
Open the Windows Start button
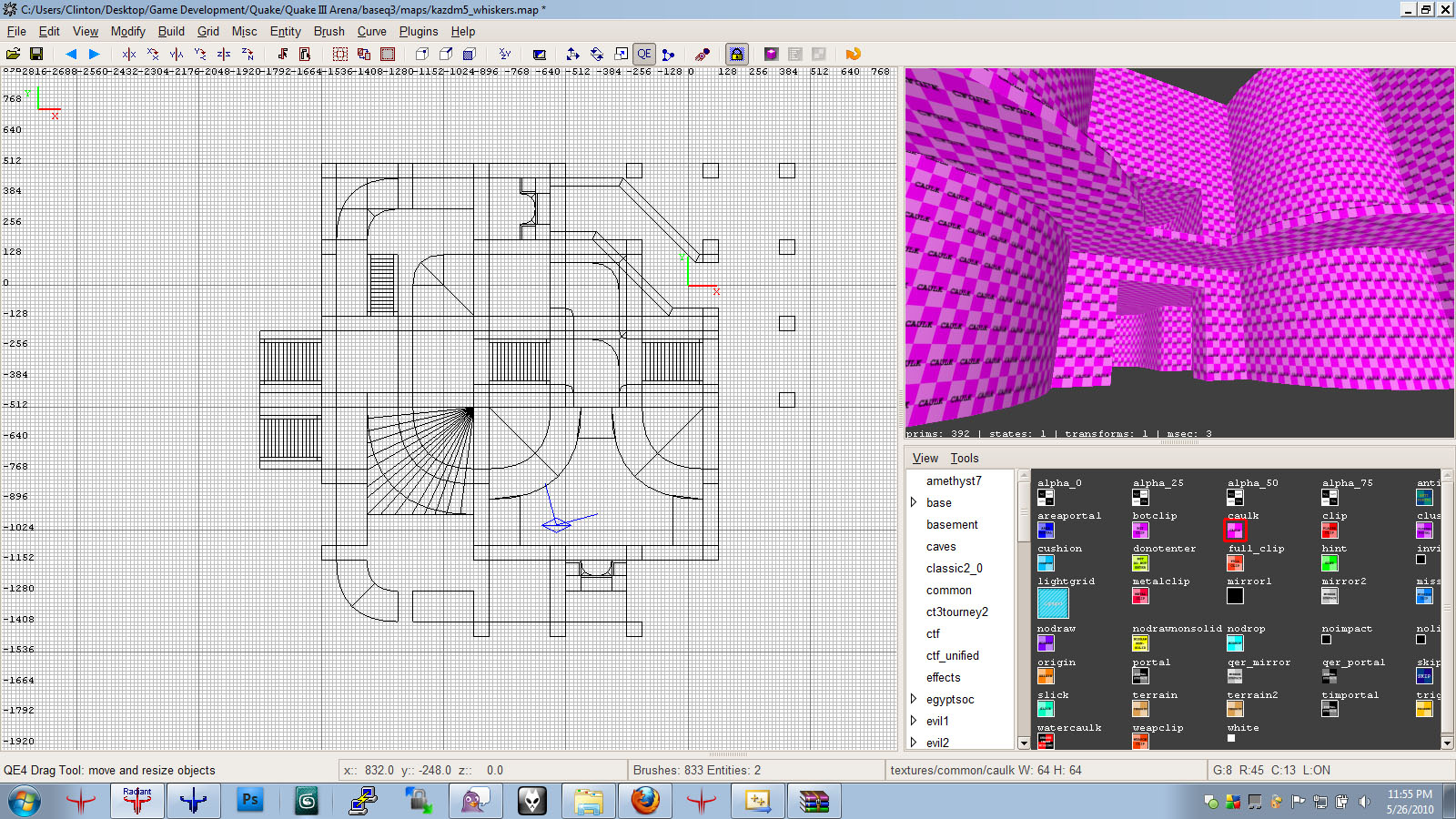tap(25, 802)
